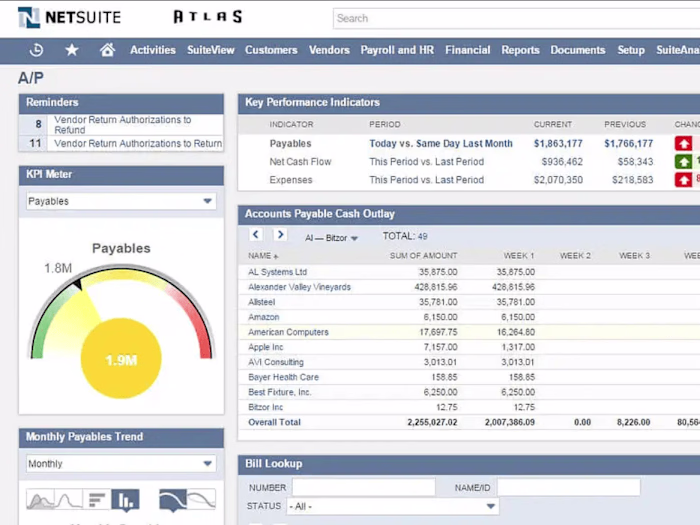The height and width of the screenshot is (525, 700).
Task: Open Bayer Health Care vendor row
Action: (283, 377)
